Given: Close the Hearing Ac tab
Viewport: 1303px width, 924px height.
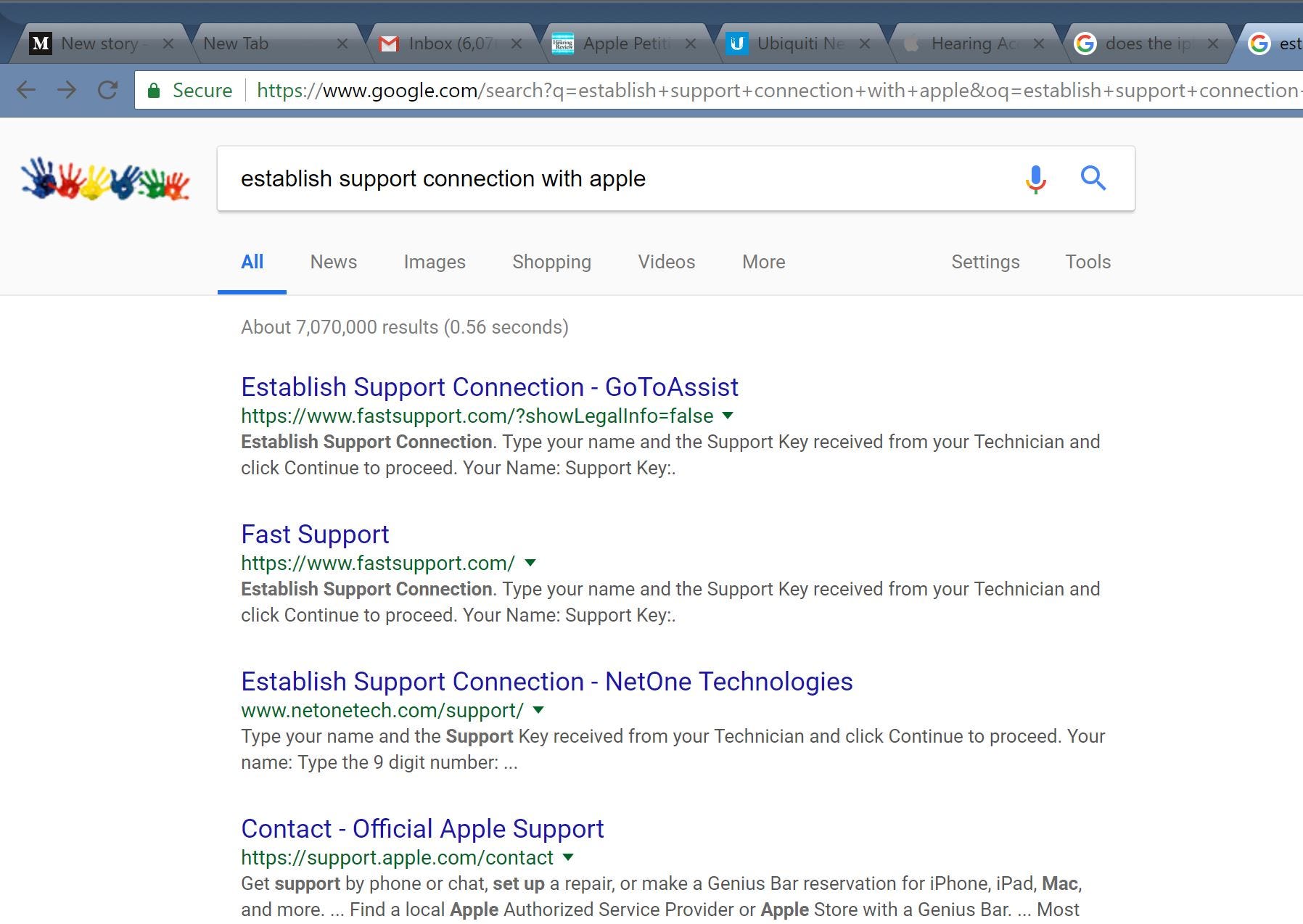Looking at the screenshot, I should pos(1039,44).
